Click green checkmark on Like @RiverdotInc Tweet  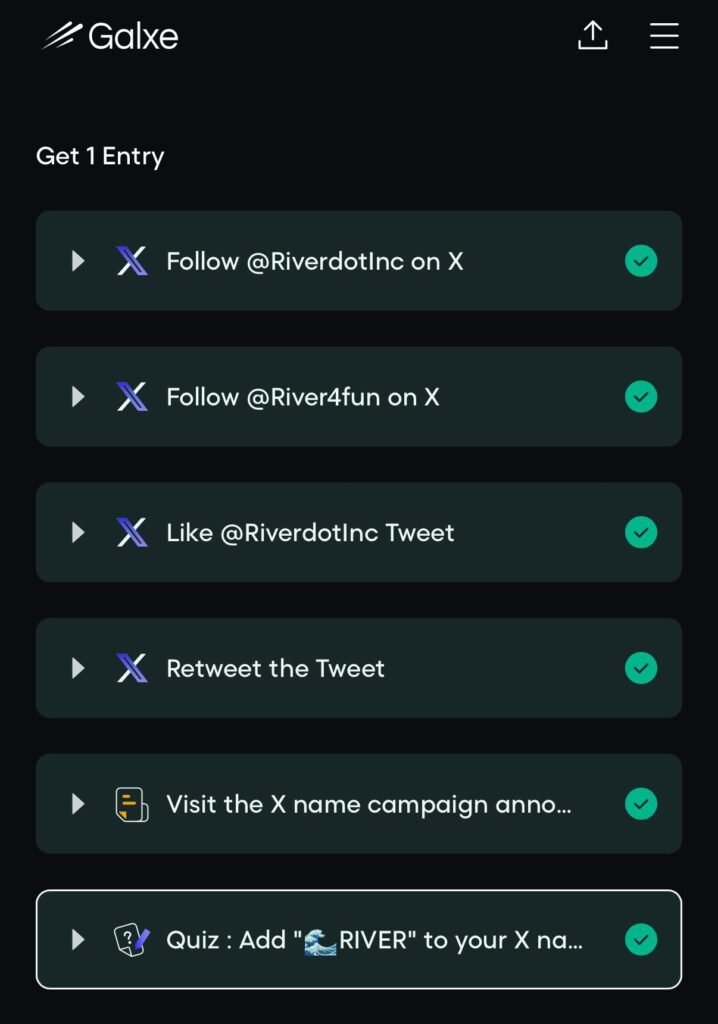pos(641,533)
